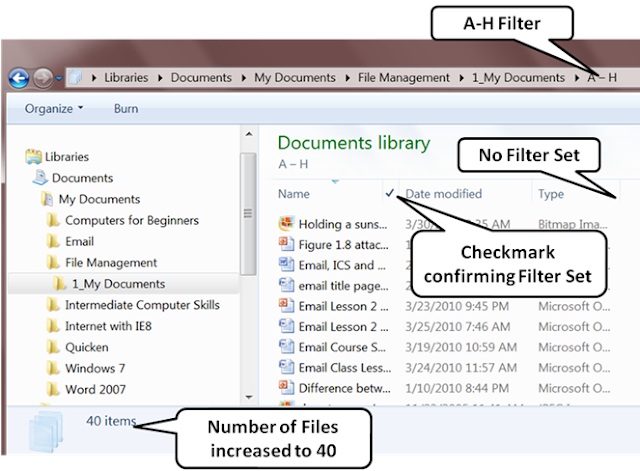Select Libraries in the address bar
640x471 pixels.
click(126, 78)
